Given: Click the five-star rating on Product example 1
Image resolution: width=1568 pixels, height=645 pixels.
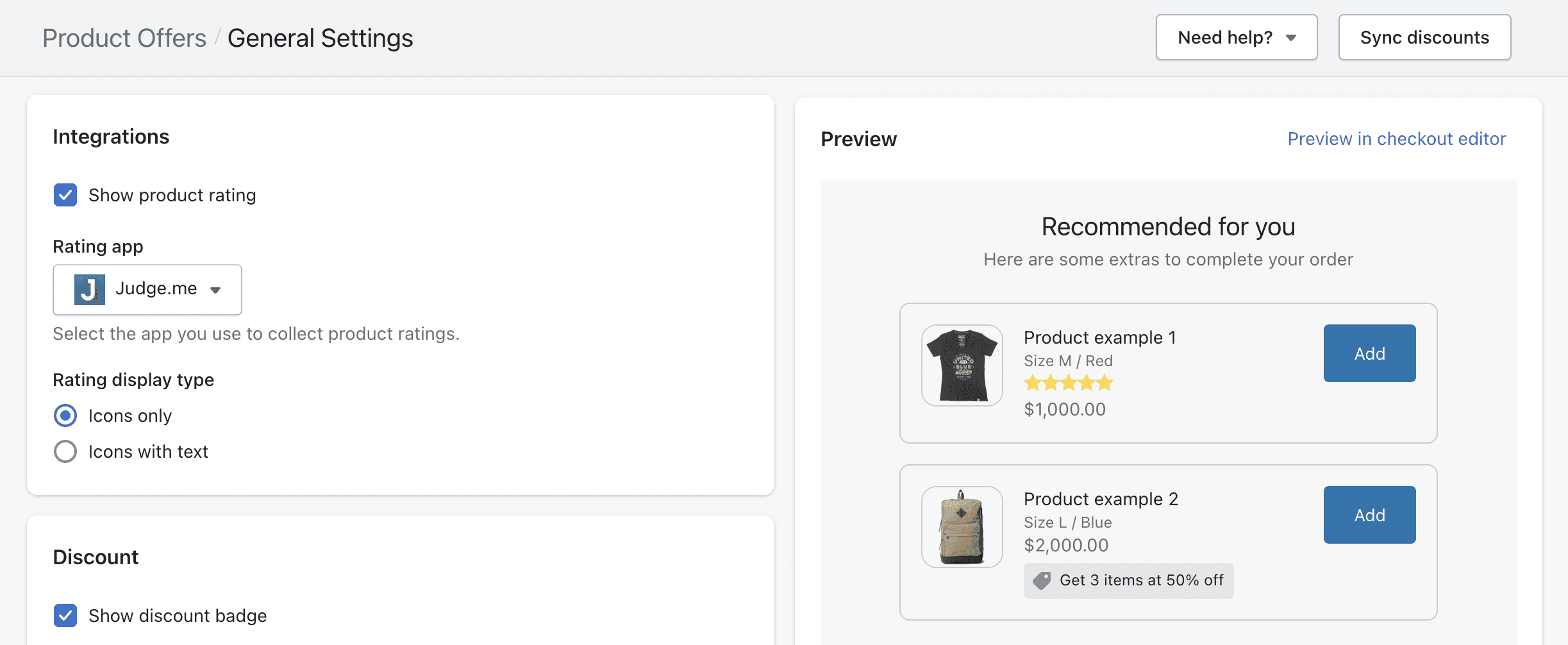Looking at the screenshot, I should point(1068,383).
